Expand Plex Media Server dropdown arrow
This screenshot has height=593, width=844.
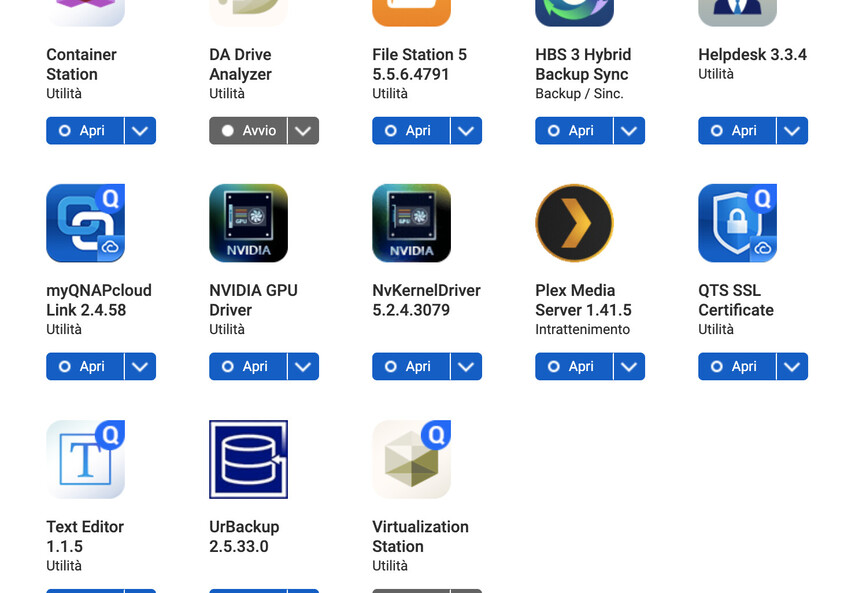click(x=629, y=366)
